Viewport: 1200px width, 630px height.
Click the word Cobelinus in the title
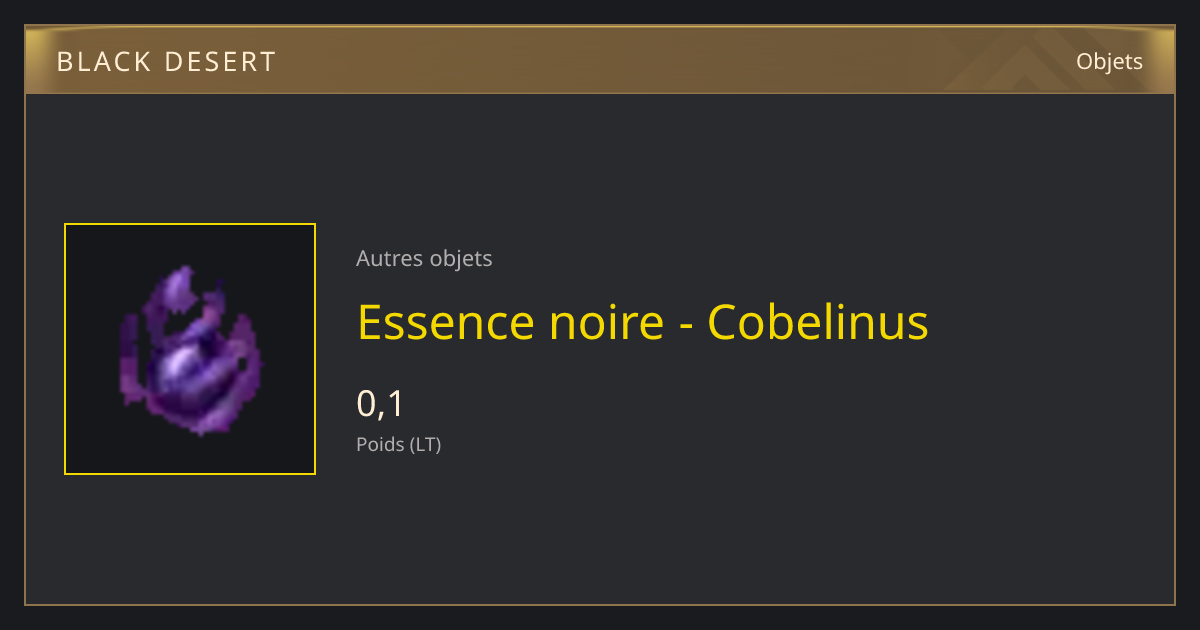[818, 322]
